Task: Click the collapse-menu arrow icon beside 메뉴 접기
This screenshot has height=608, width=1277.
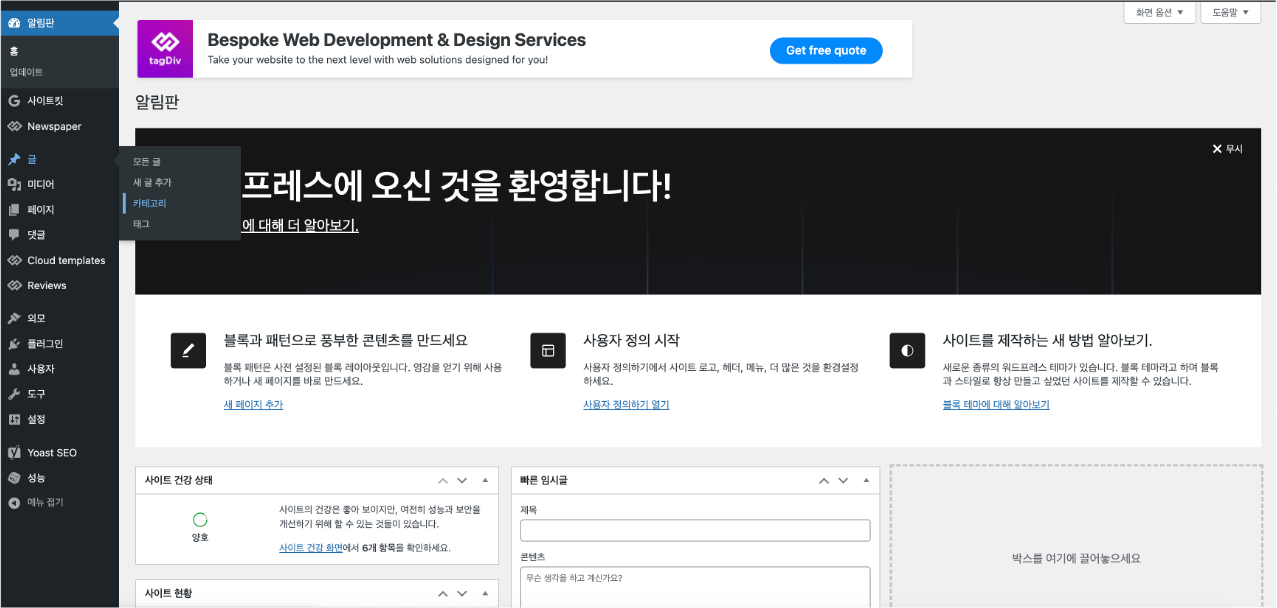Action: (14, 503)
